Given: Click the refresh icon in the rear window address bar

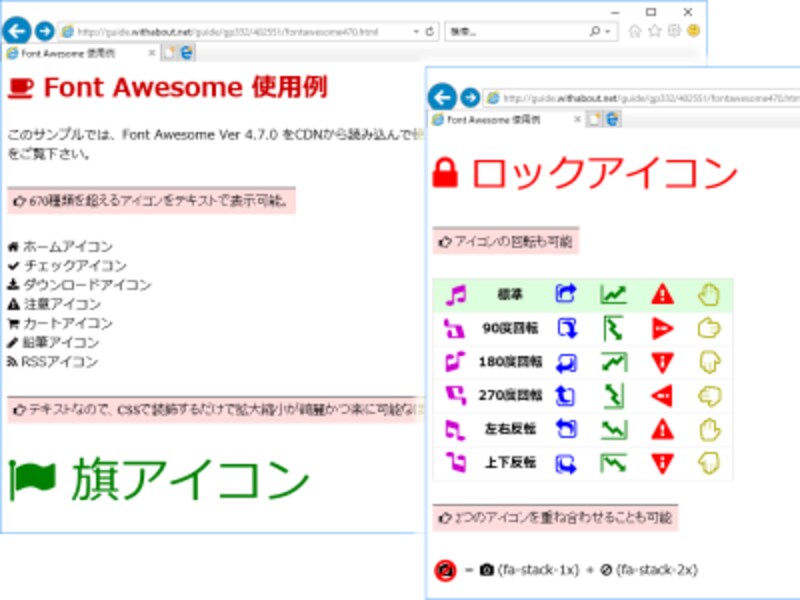Looking at the screenshot, I should pyautogui.click(x=430, y=32).
